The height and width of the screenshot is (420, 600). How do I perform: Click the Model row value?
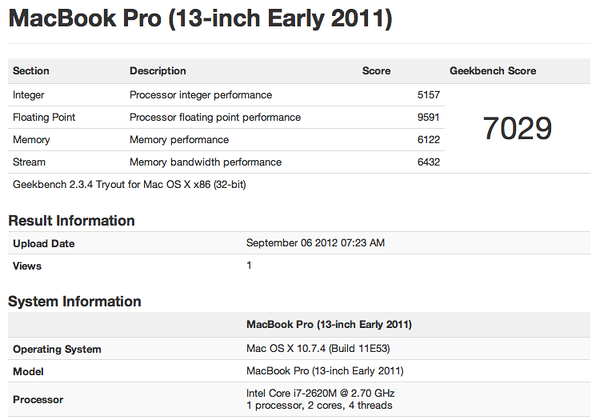click(324, 371)
